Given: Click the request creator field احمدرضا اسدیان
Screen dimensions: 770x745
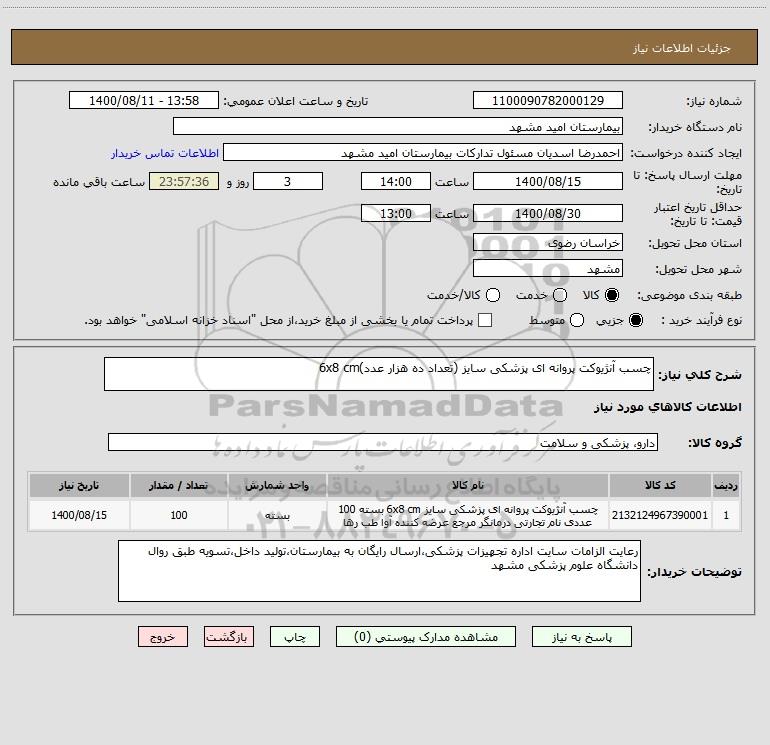Looking at the screenshot, I should pos(423,153).
